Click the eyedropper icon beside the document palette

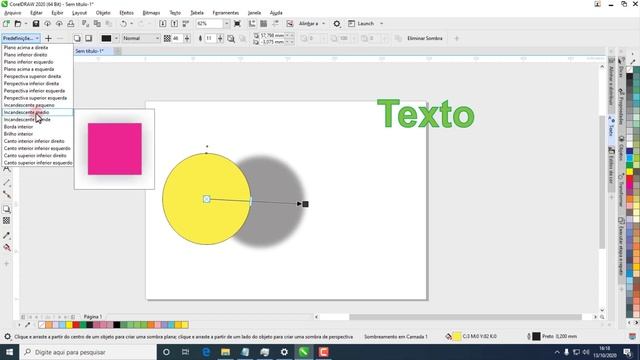(x=28, y=325)
